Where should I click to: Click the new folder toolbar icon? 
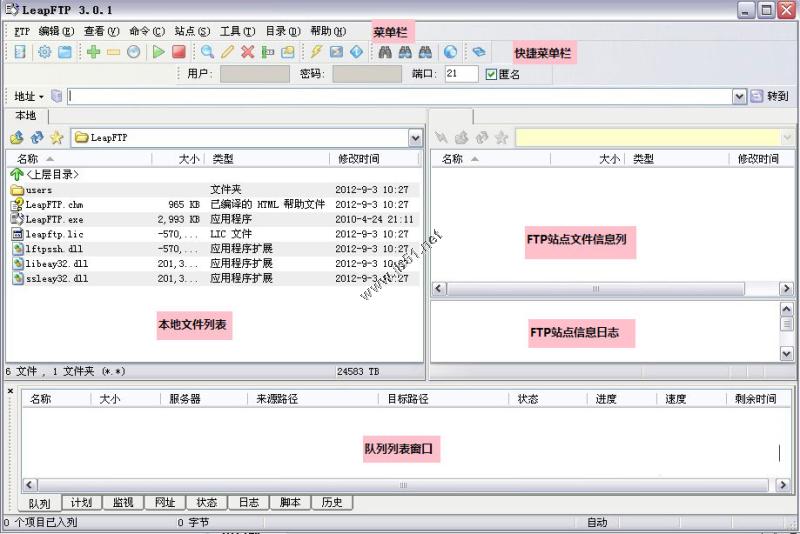[x=288, y=52]
